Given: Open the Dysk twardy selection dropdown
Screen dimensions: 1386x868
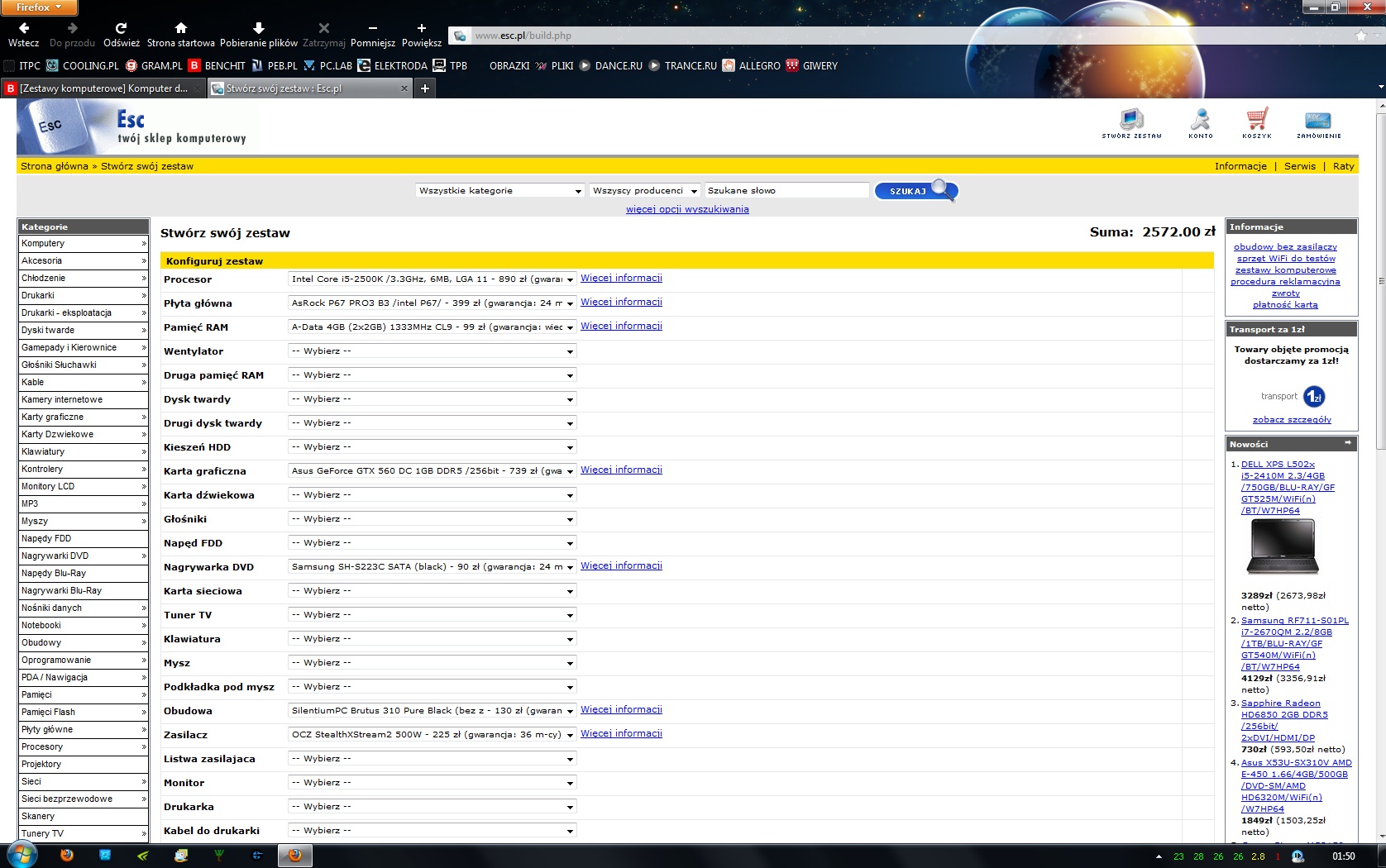Looking at the screenshot, I should tap(433, 399).
